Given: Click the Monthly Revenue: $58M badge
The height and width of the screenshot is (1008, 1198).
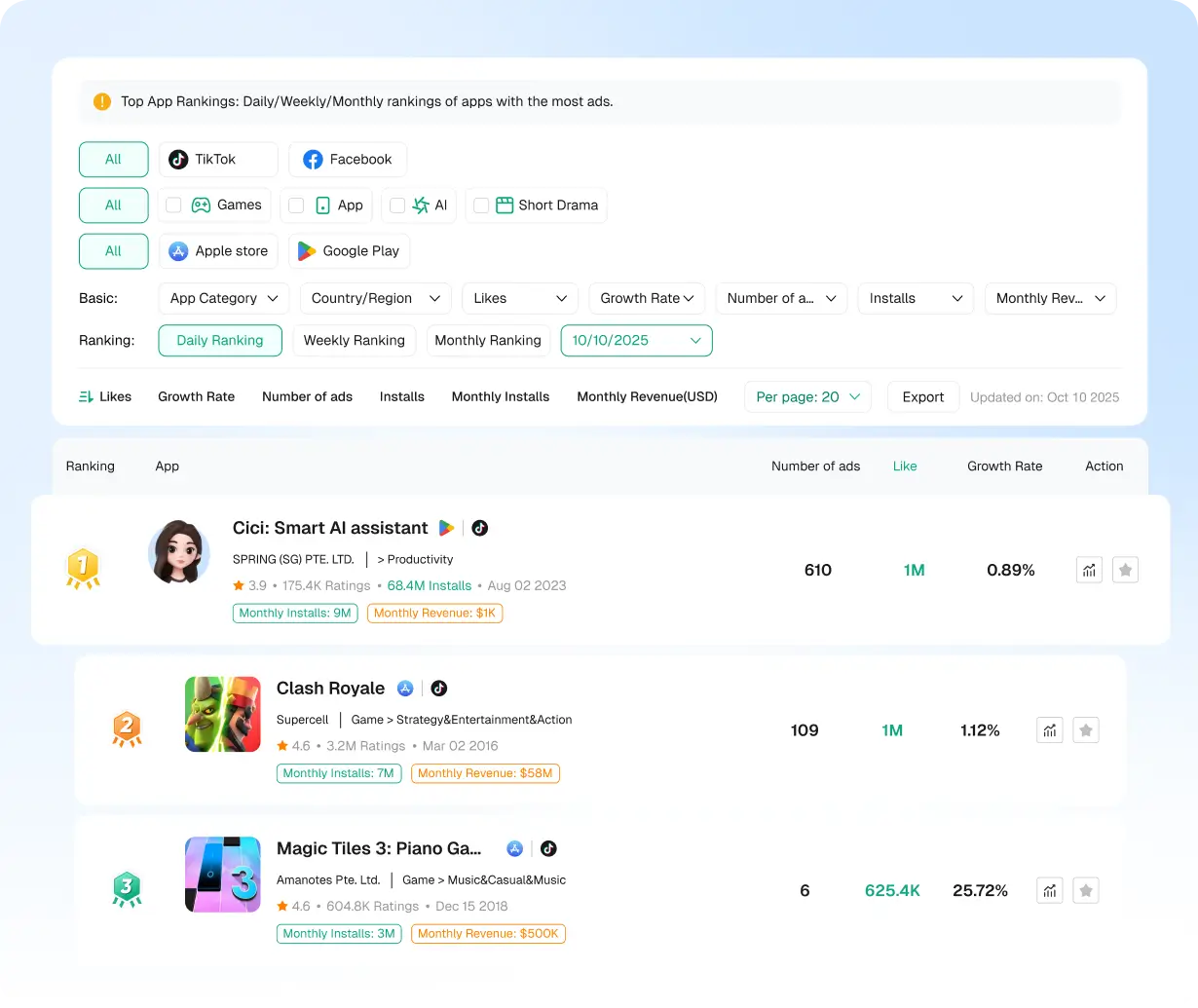Looking at the screenshot, I should pyautogui.click(x=485, y=773).
